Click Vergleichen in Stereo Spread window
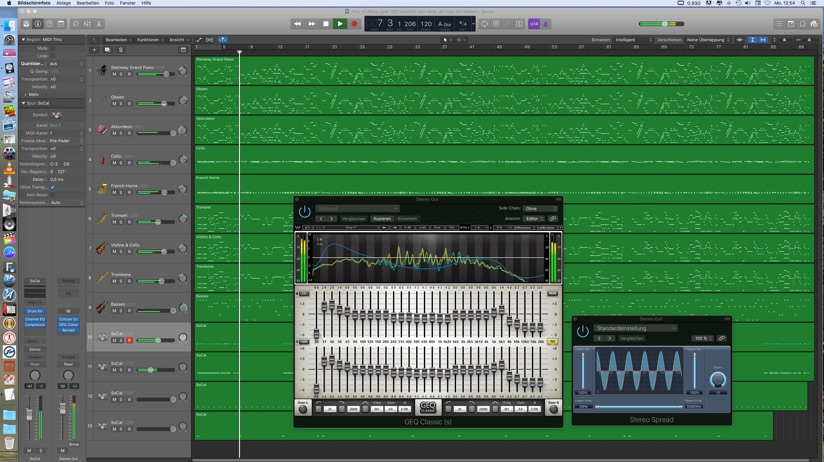824x462 pixels. click(x=632, y=338)
